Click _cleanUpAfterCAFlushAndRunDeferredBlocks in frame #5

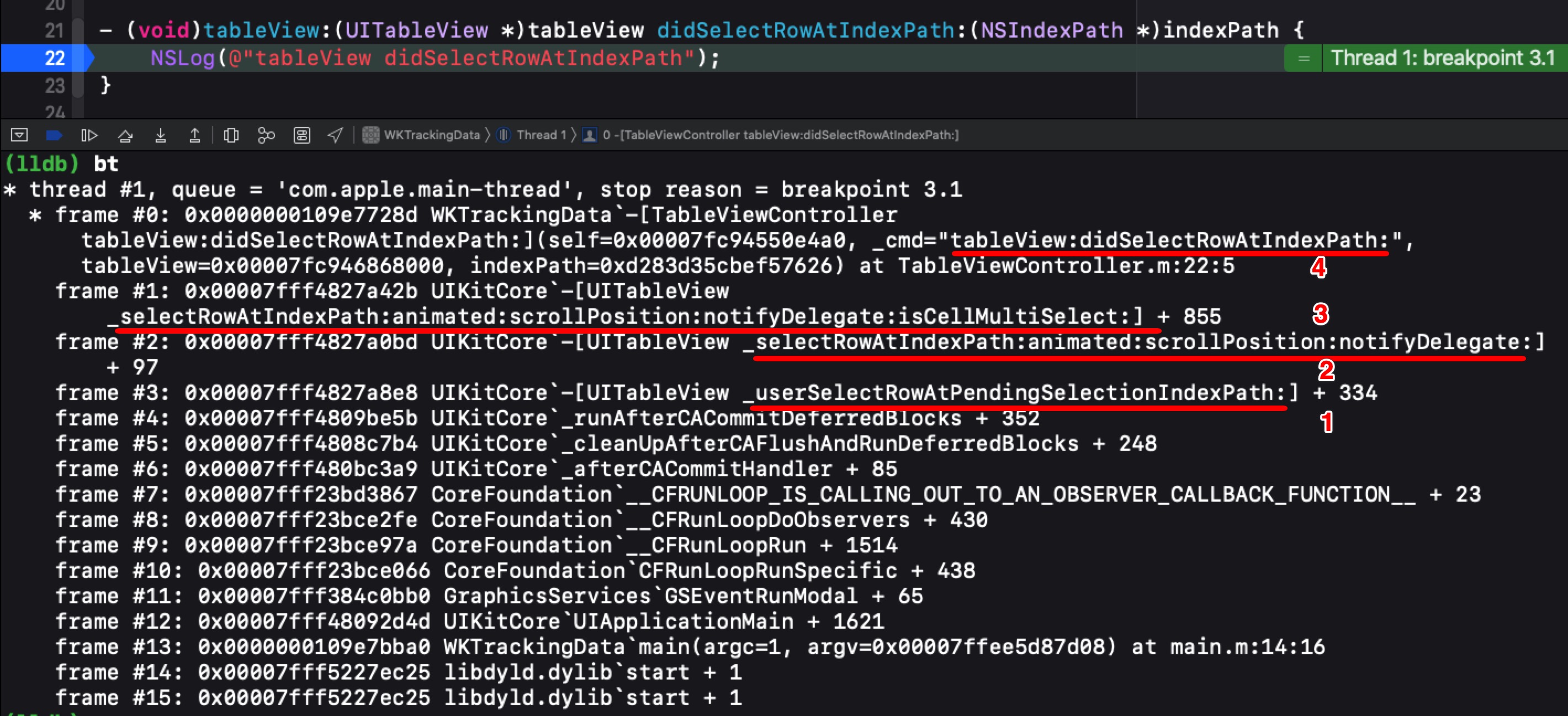pos(819,444)
